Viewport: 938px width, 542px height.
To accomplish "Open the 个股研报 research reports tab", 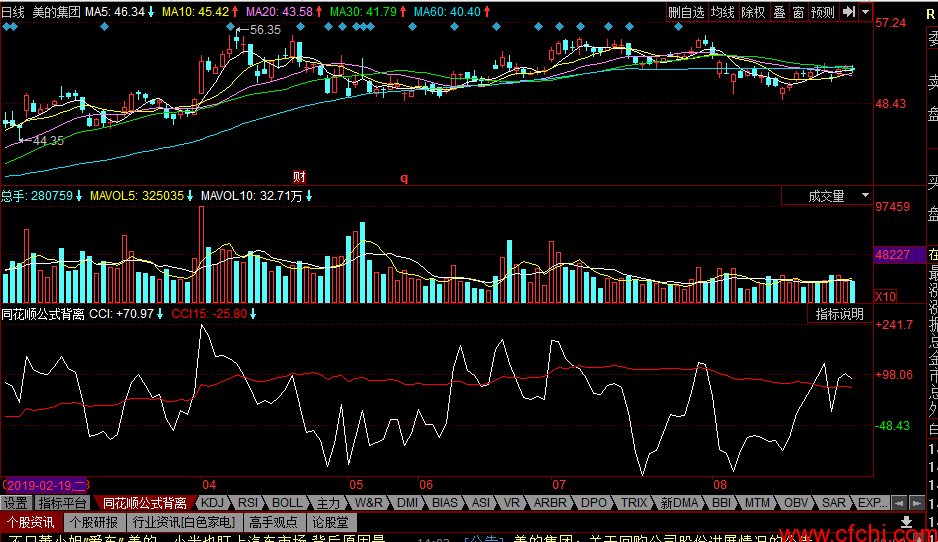I will point(94,522).
